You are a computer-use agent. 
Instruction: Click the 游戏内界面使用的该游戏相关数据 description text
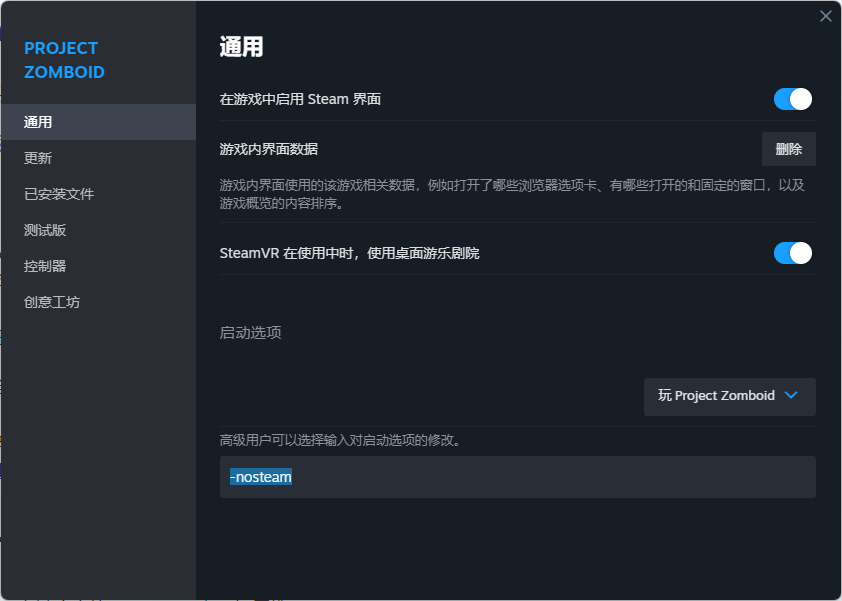[512, 194]
